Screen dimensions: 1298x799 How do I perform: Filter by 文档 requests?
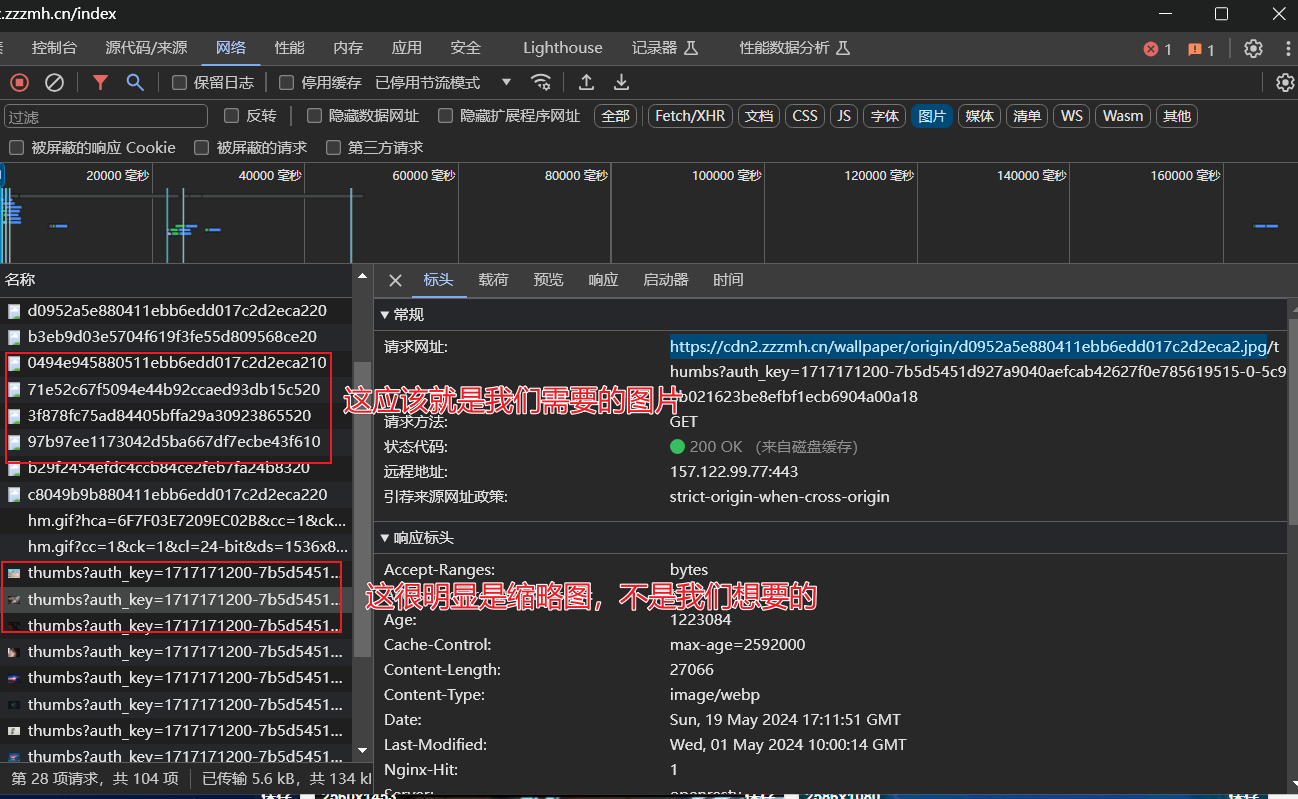click(759, 116)
